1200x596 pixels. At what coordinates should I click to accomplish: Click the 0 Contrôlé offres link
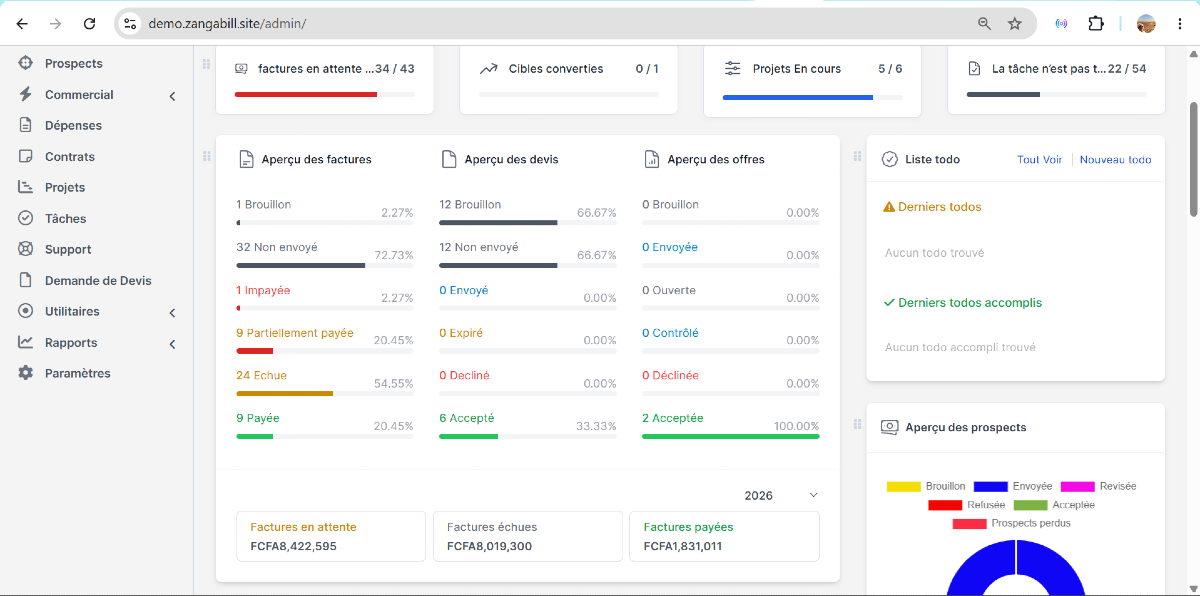point(671,333)
